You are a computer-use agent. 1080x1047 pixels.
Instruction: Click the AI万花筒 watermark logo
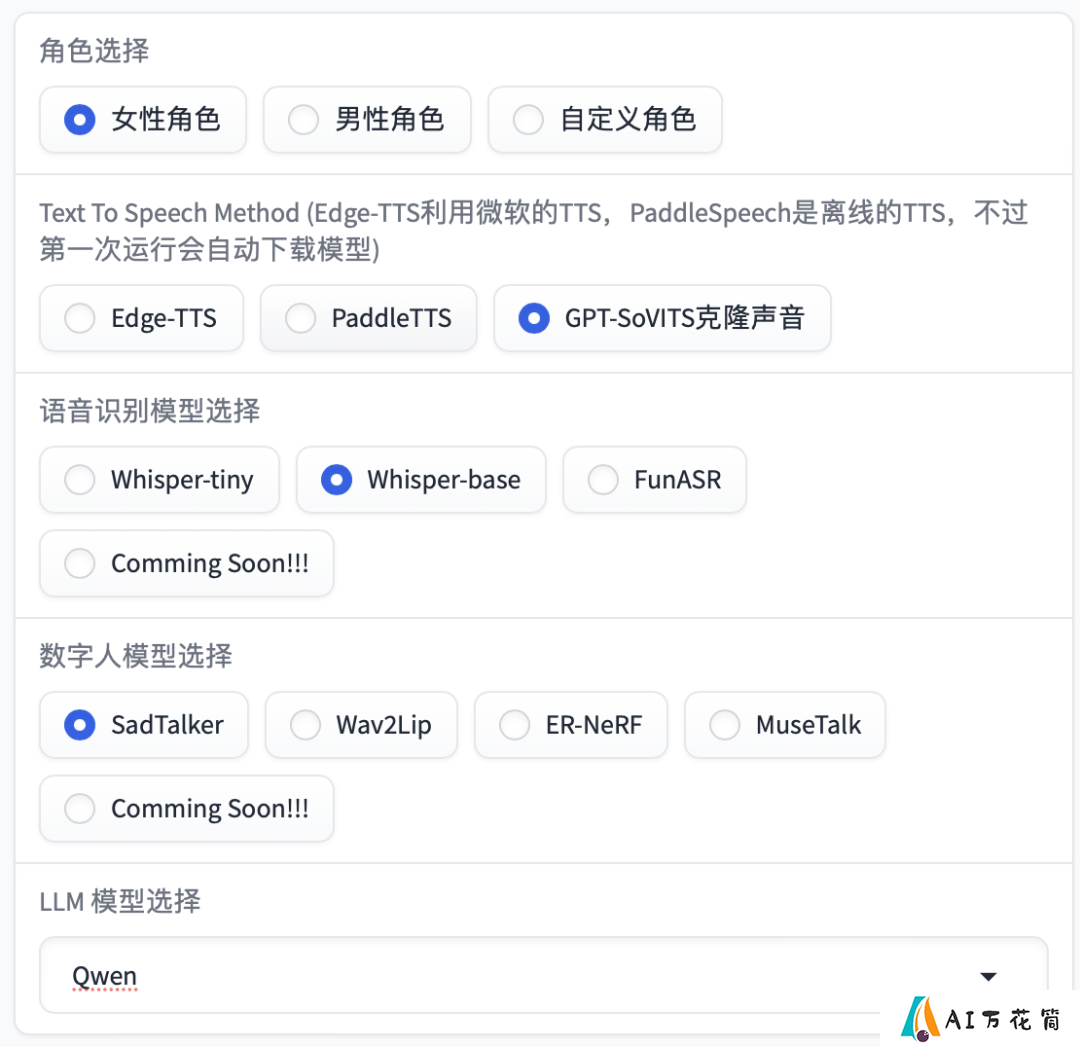pyautogui.click(x=979, y=1019)
